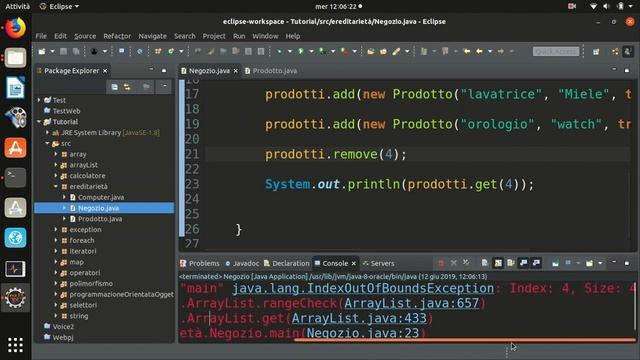This screenshot has height=360, width=640.
Task: Switch to the Prodotto.java editor tab
Action: (271, 71)
